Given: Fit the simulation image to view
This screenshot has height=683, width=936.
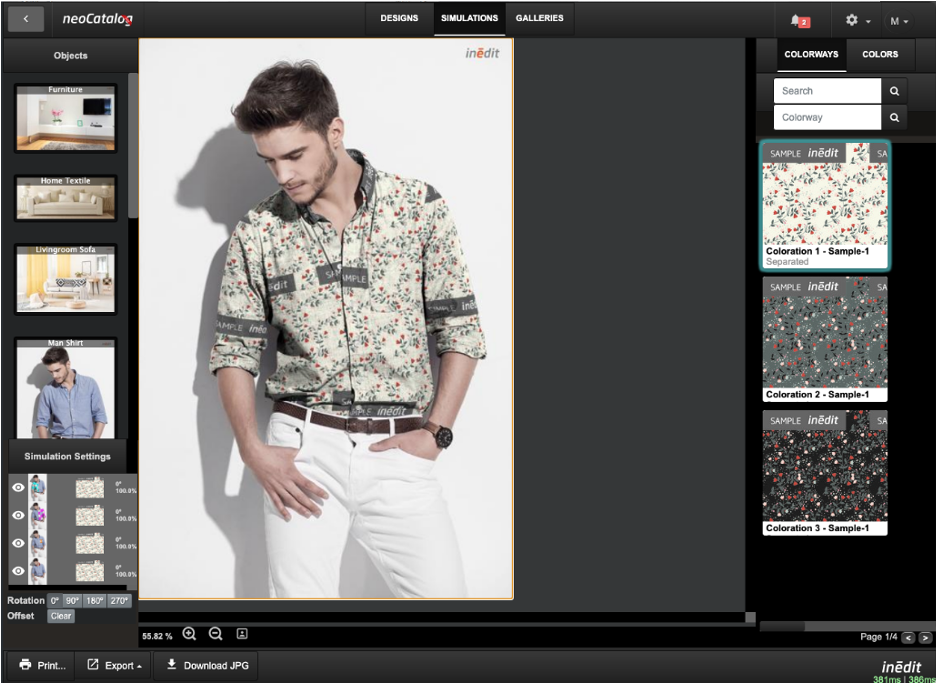Looking at the screenshot, I should pos(242,634).
